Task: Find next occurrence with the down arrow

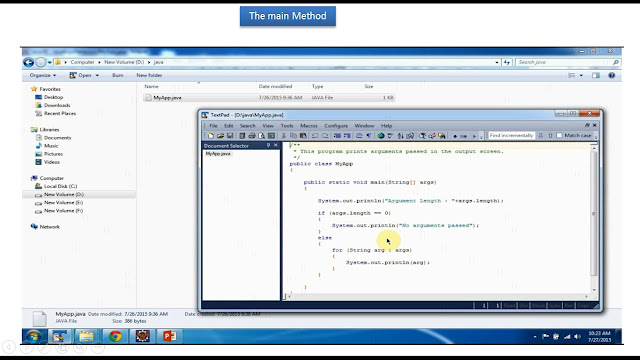Action: pyautogui.click(x=541, y=136)
